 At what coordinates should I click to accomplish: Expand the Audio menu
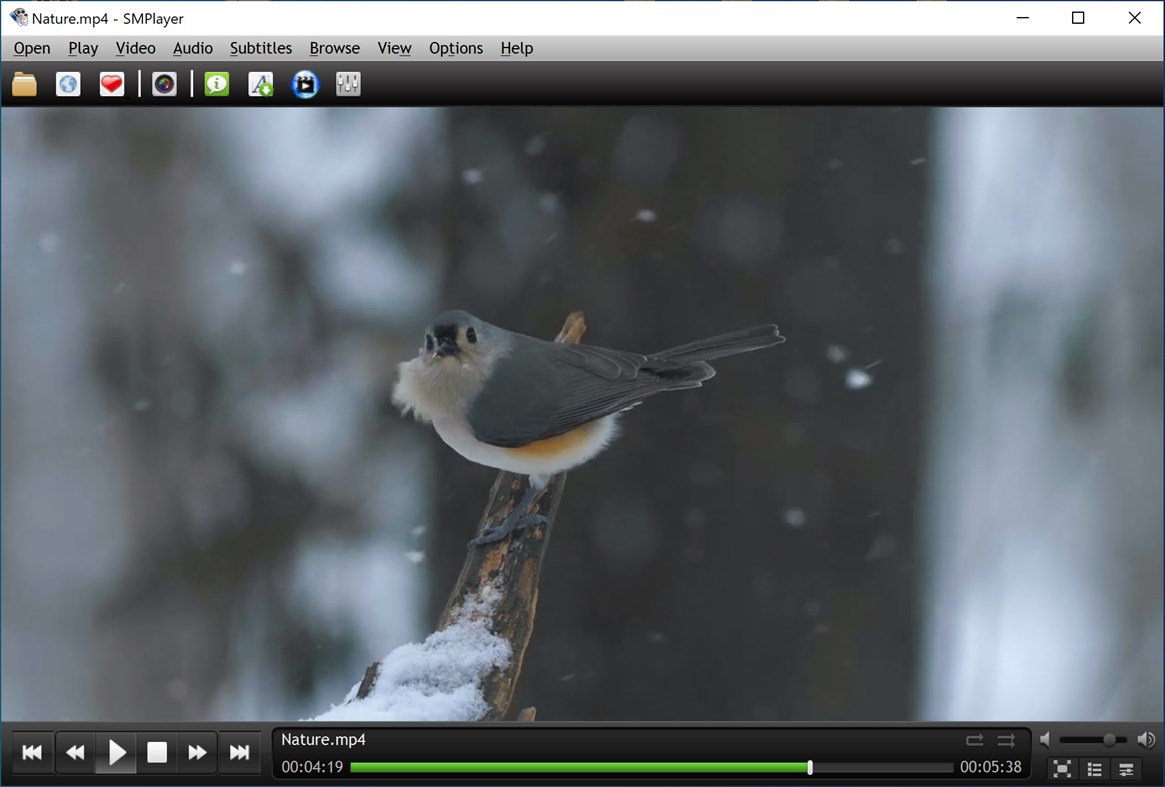tap(192, 48)
